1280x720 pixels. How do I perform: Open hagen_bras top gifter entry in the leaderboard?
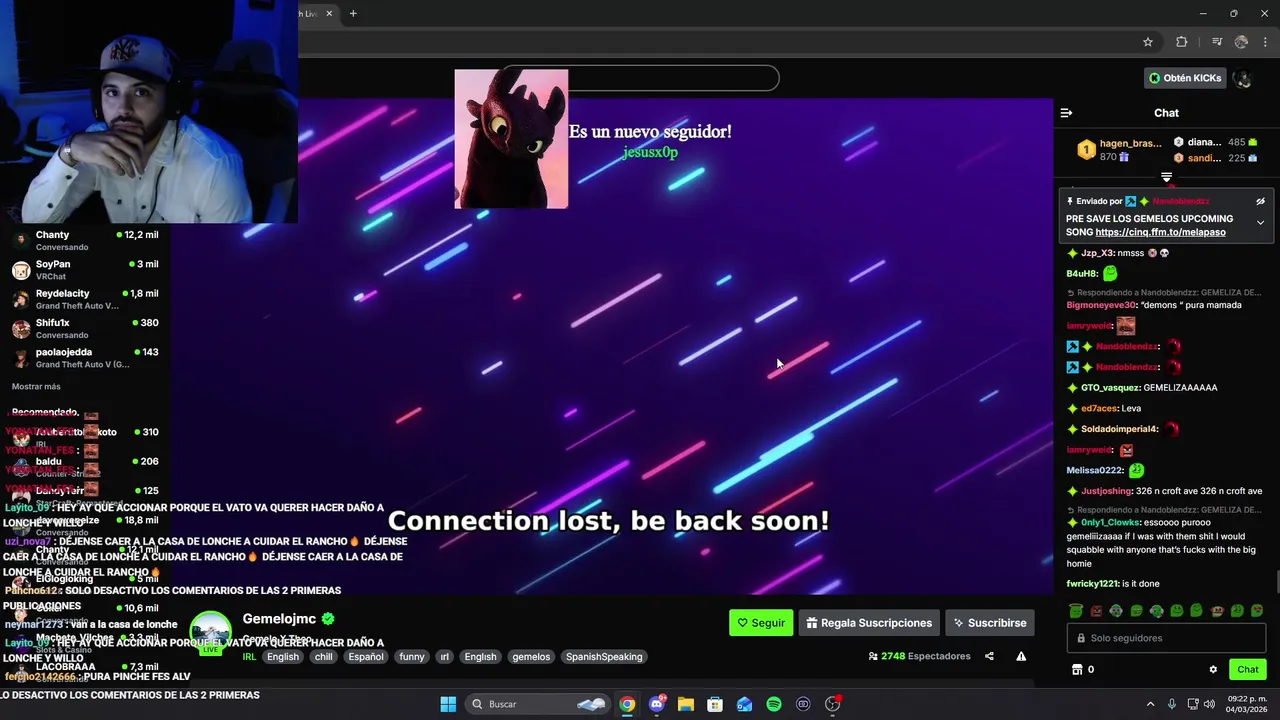click(1120, 150)
